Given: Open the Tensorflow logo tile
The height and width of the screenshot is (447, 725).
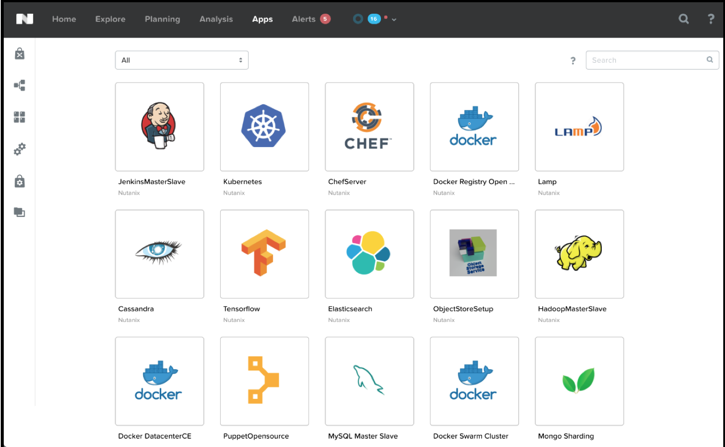Looking at the screenshot, I should (x=264, y=254).
